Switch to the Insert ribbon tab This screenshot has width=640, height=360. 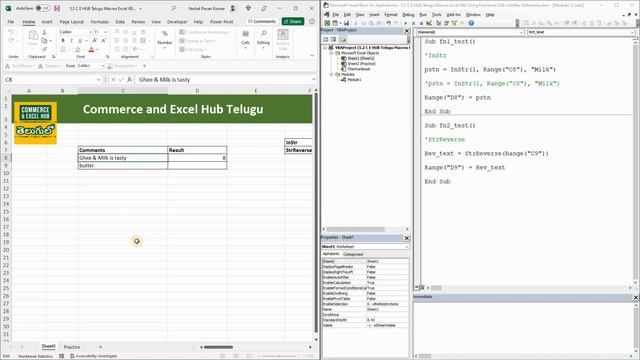click(x=47, y=22)
